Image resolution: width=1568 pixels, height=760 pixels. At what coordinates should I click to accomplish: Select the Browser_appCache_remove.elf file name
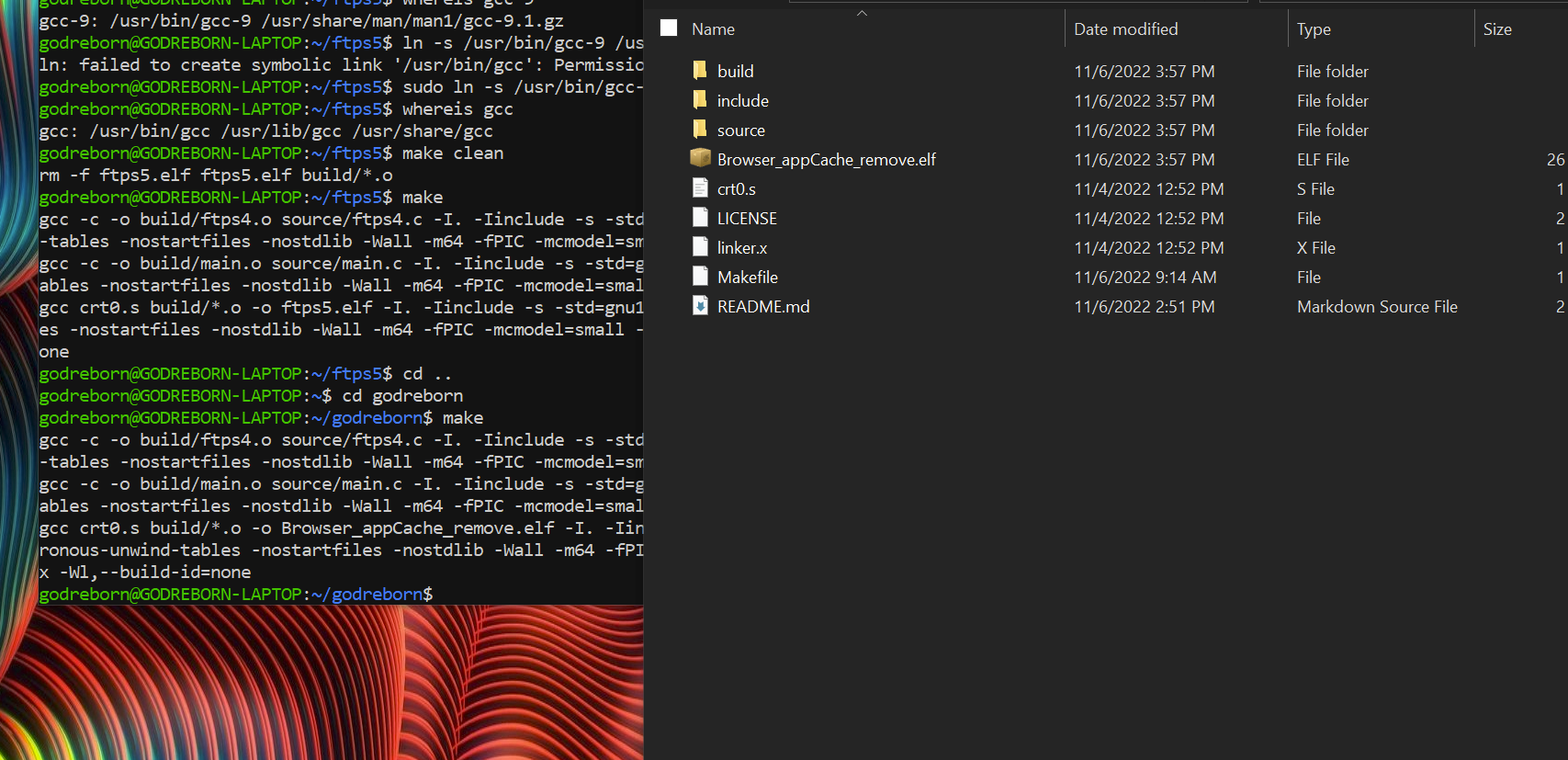(x=826, y=159)
